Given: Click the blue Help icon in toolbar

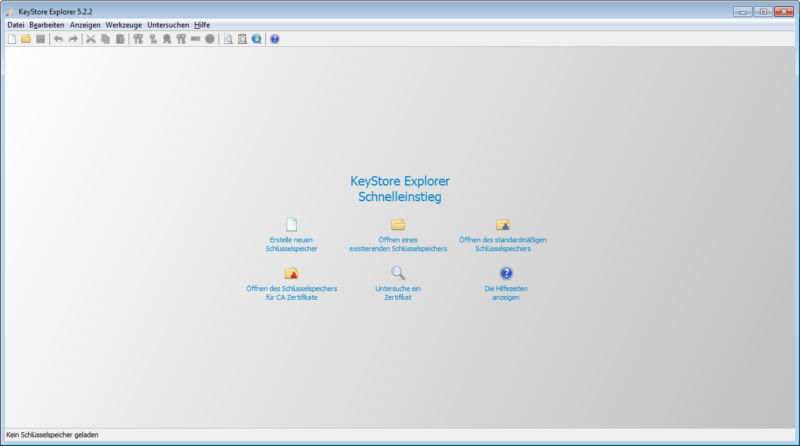Looking at the screenshot, I should (275, 39).
